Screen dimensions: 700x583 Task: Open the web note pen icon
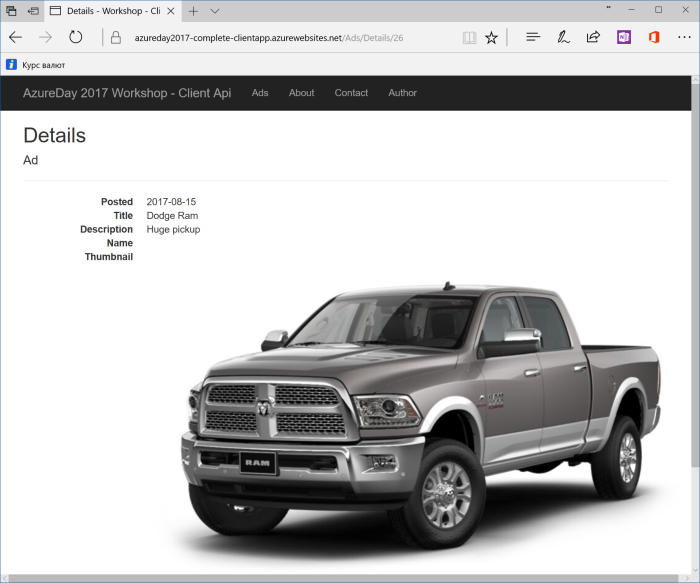[x=563, y=37]
